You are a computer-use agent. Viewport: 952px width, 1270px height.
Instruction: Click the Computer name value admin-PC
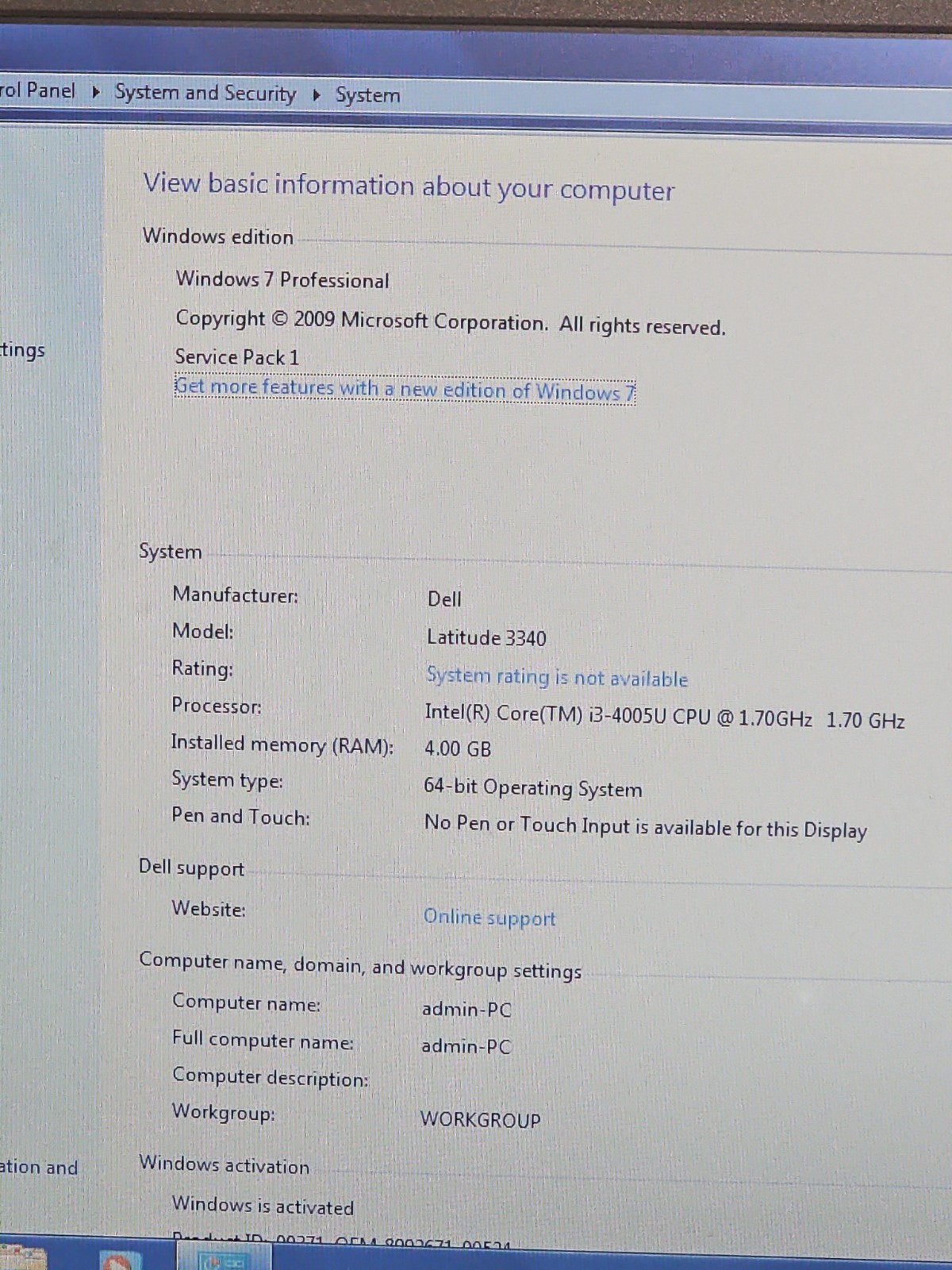point(466,1010)
